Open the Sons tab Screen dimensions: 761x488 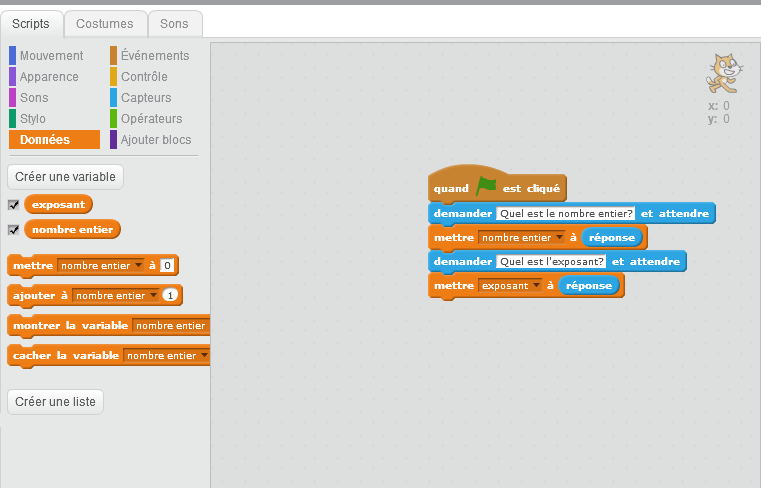[x=175, y=23]
